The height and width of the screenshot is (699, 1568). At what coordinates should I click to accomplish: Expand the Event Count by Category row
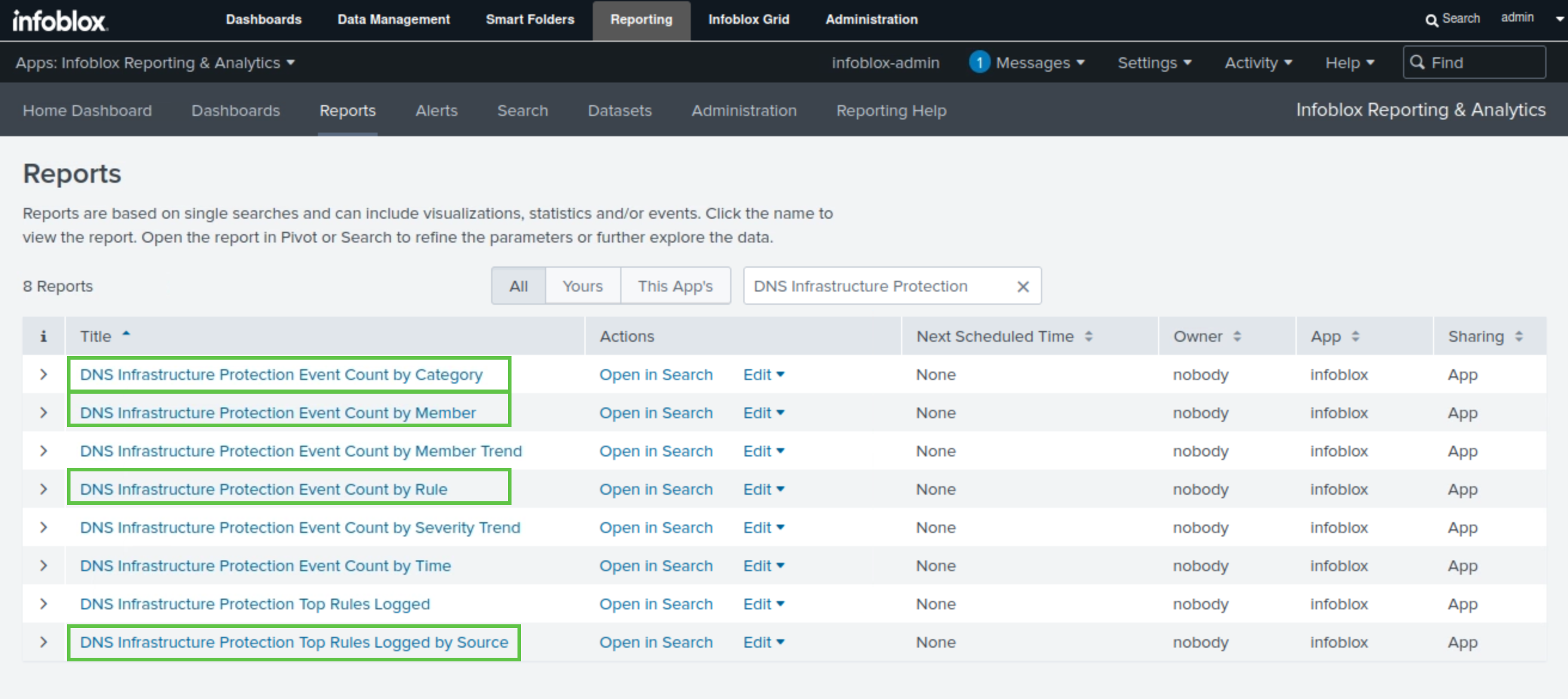(43, 375)
